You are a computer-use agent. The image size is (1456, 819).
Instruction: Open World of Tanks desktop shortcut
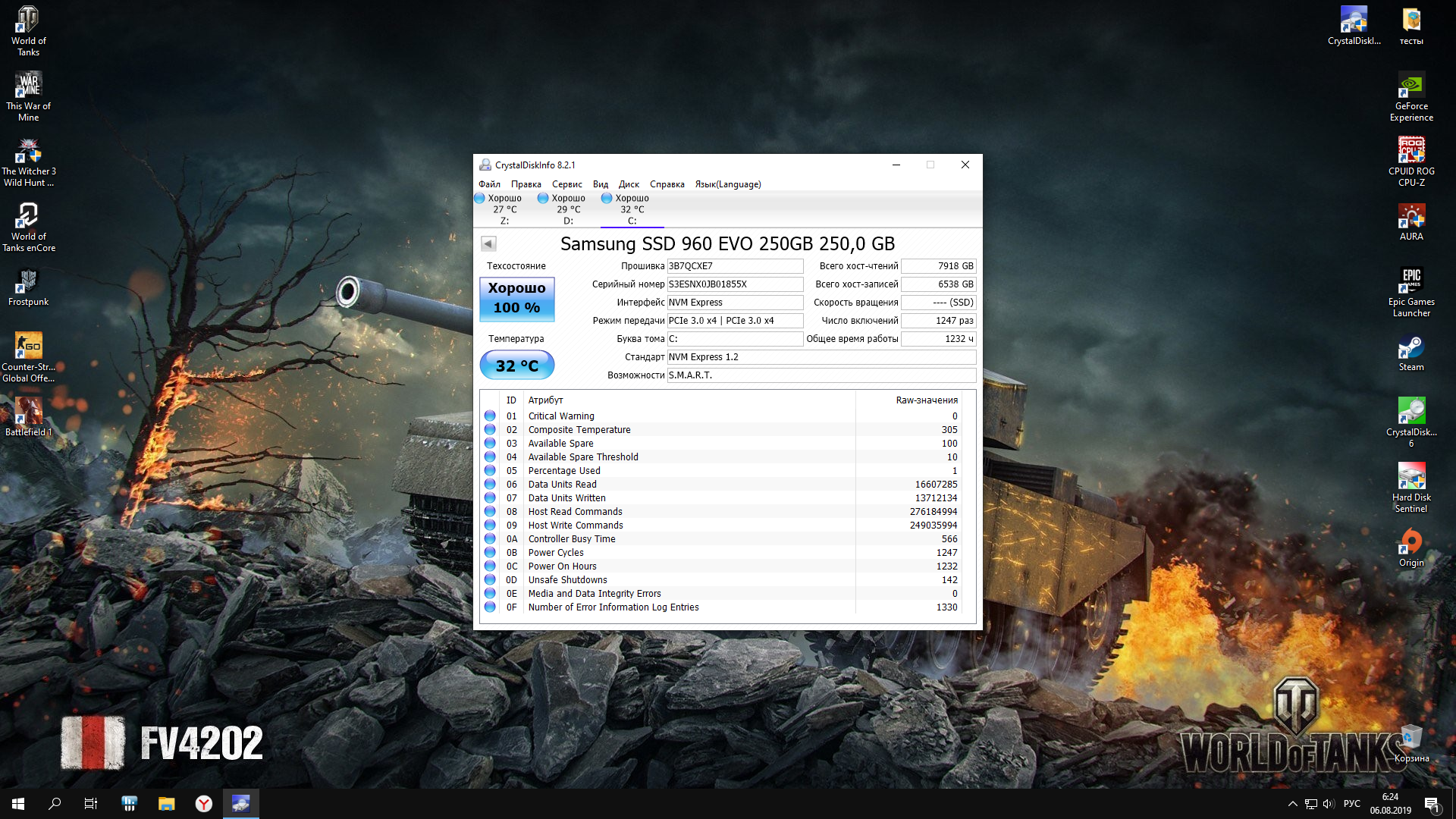click(x=28, y=32)
